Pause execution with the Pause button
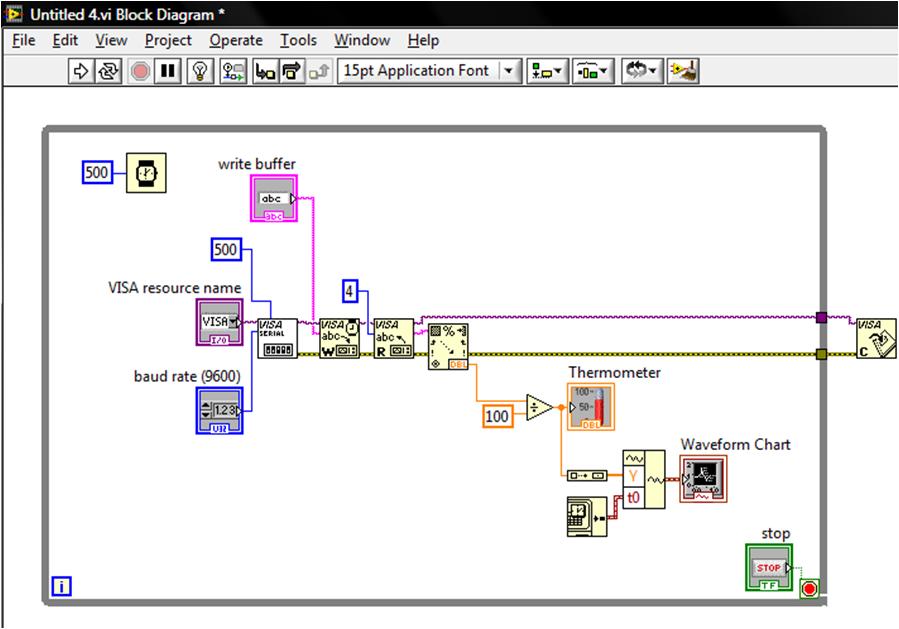This screenshot has width=899, height=629. click(168, 71)
